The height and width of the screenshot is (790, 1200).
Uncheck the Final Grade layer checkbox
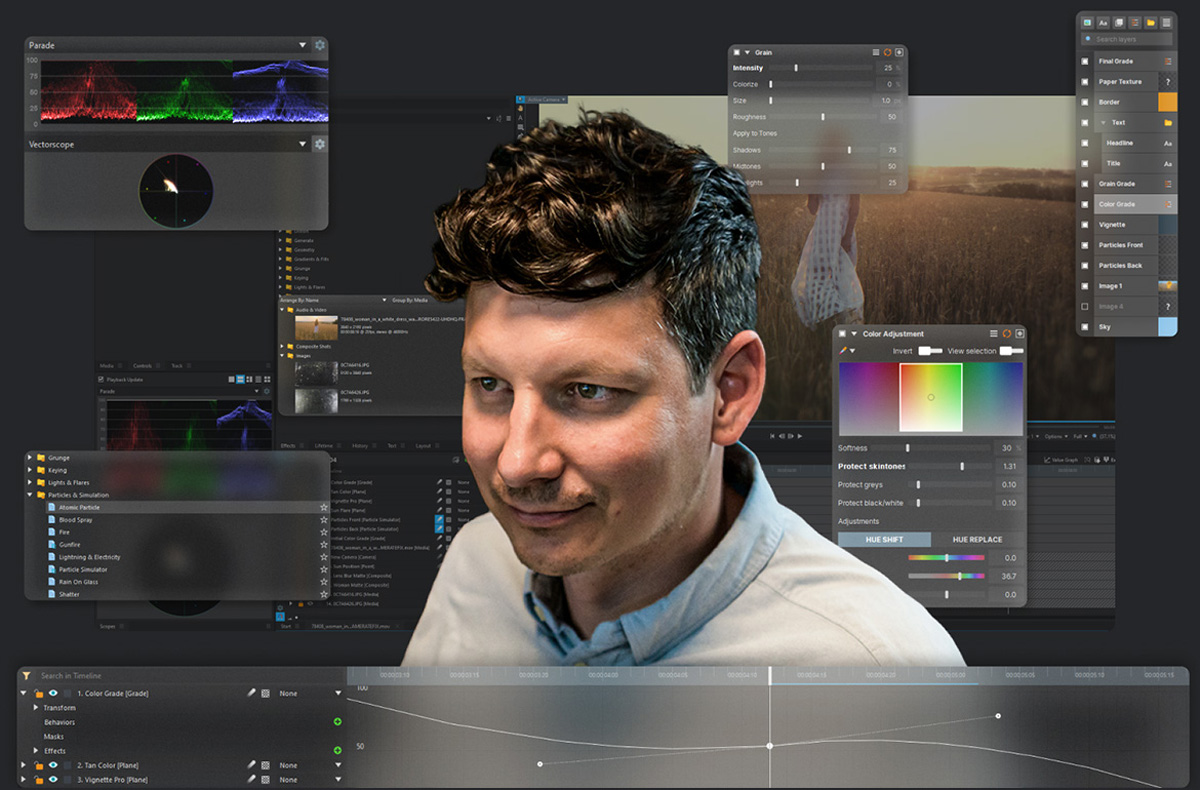pos(1085,61)
